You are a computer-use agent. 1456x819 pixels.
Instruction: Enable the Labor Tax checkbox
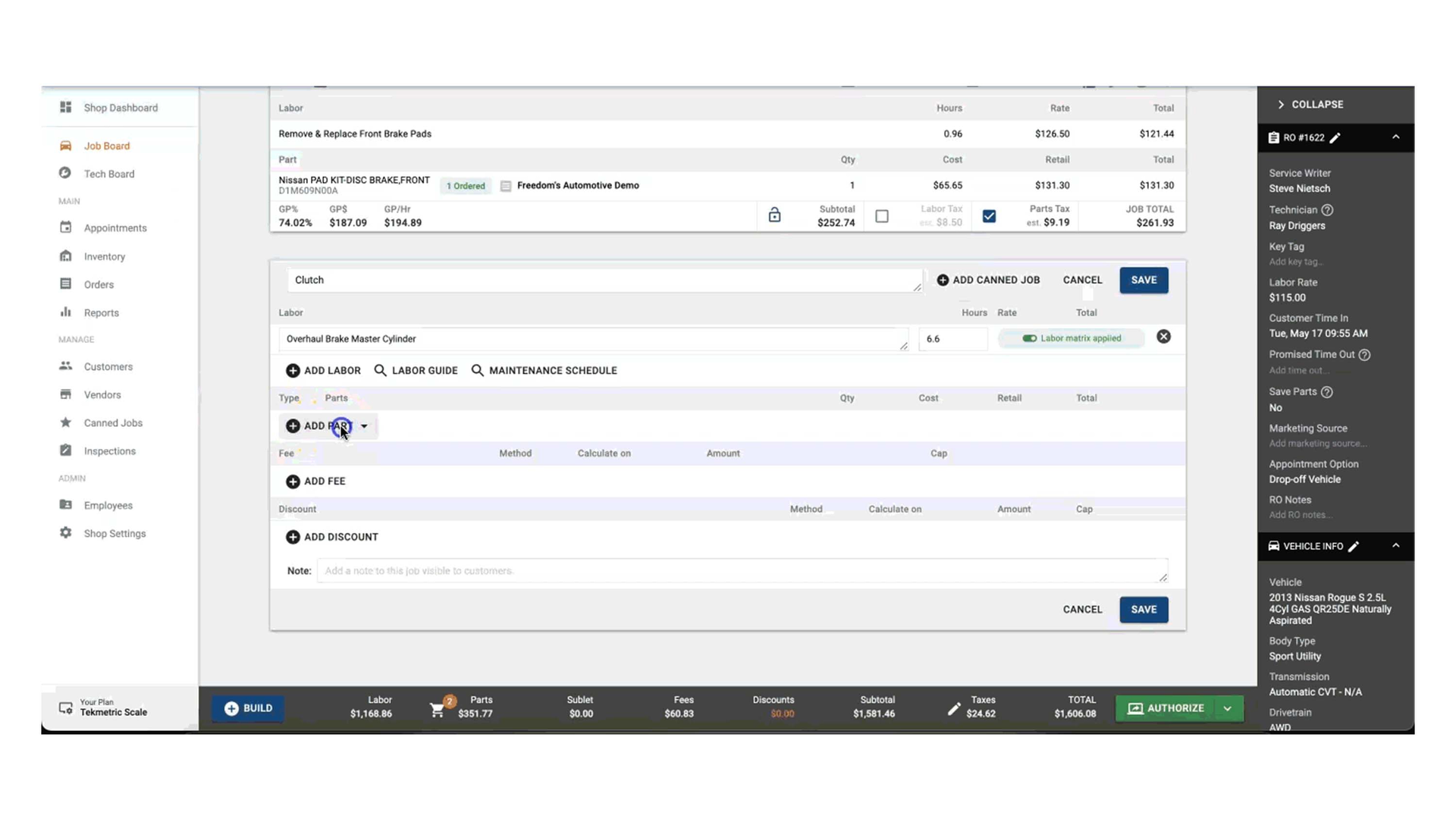point(882,216)
